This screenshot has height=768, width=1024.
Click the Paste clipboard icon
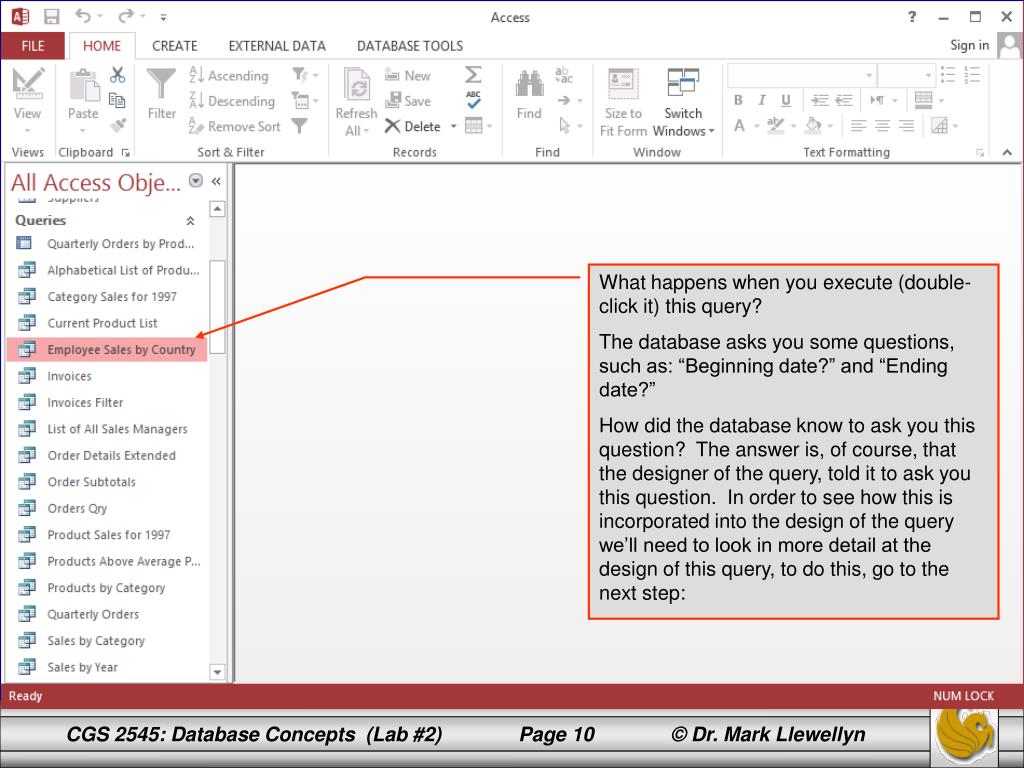pos(84,86)
